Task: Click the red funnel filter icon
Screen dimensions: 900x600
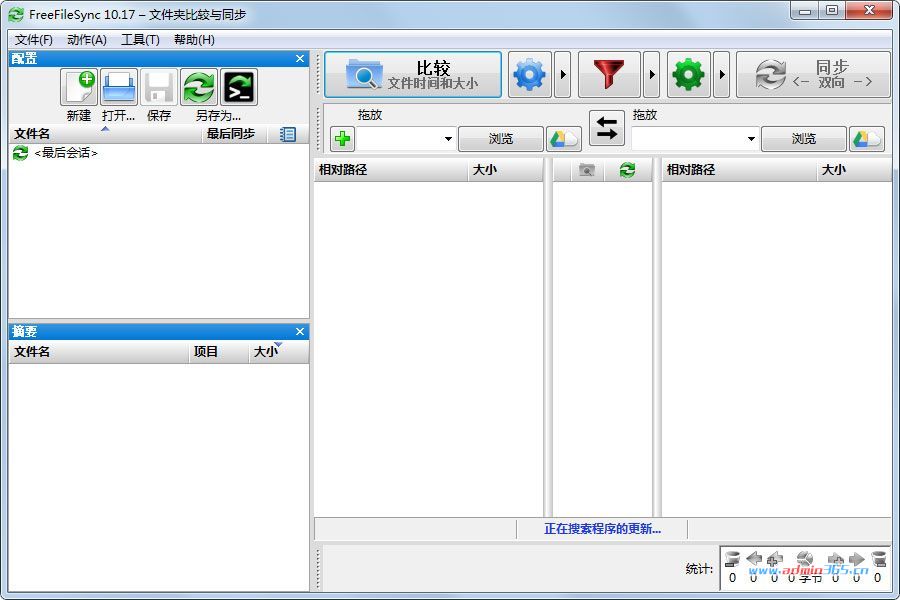Action: pyautogui.click(x=609, y=75)
